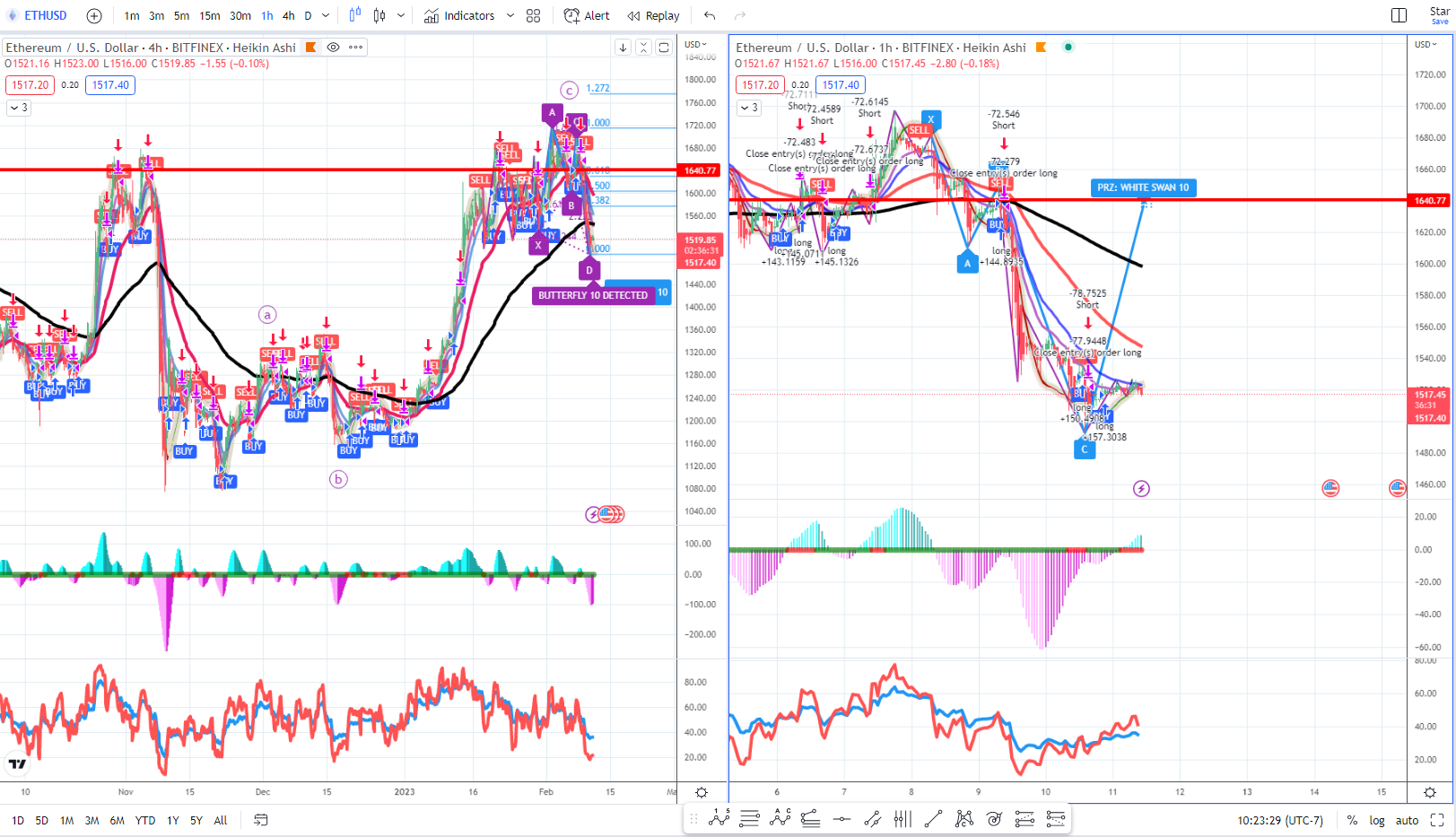Image resolution: width=1456 pixels, height=837 pixels.
Task: Set the date range to 3M
Action: [x=92, y=820]
